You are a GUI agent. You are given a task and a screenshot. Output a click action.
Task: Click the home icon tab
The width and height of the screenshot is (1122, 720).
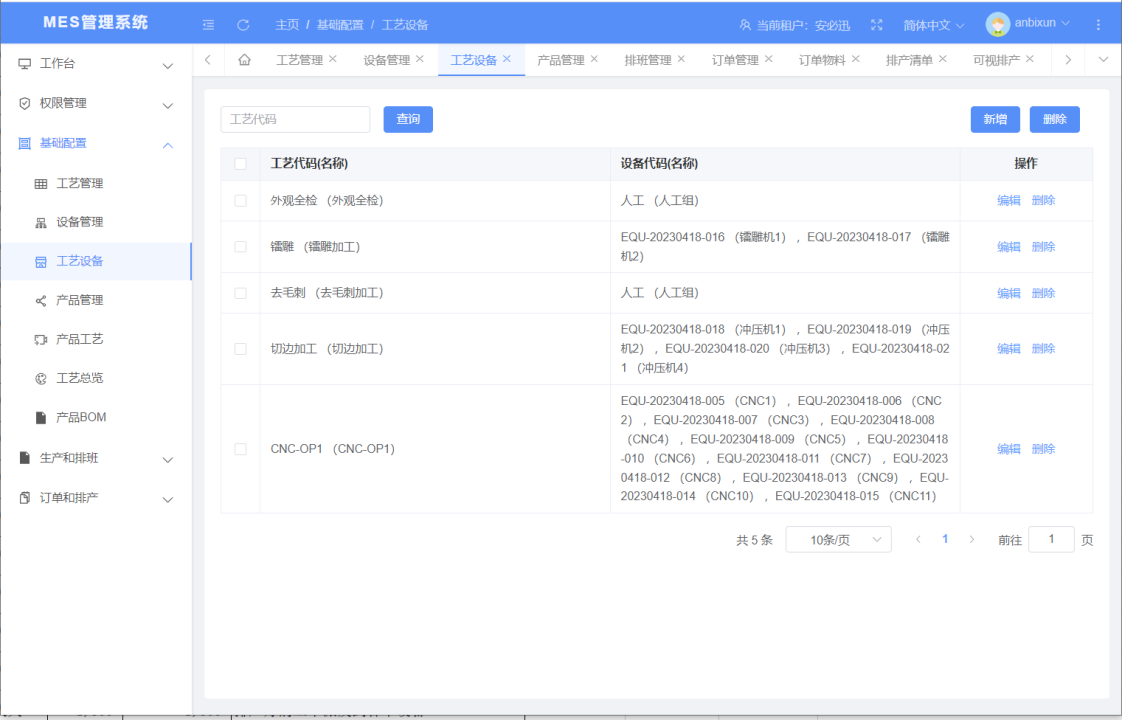tap(244, 60)
